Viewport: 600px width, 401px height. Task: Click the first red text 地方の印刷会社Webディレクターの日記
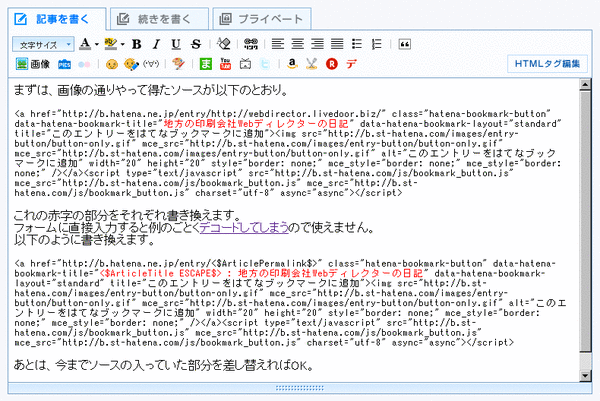256,124
